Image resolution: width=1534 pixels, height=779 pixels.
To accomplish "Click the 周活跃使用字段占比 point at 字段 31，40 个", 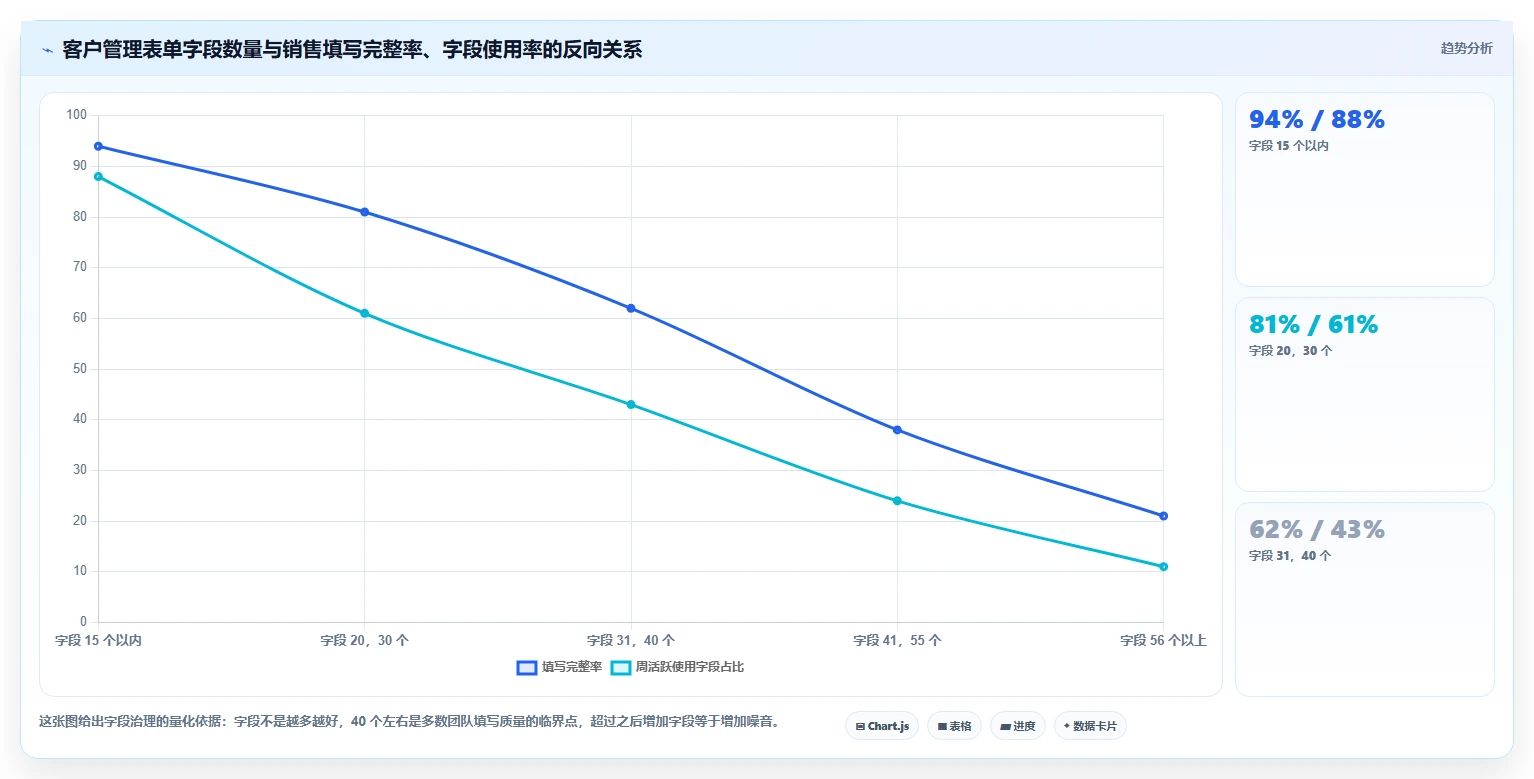I will [x=631, y=404].
